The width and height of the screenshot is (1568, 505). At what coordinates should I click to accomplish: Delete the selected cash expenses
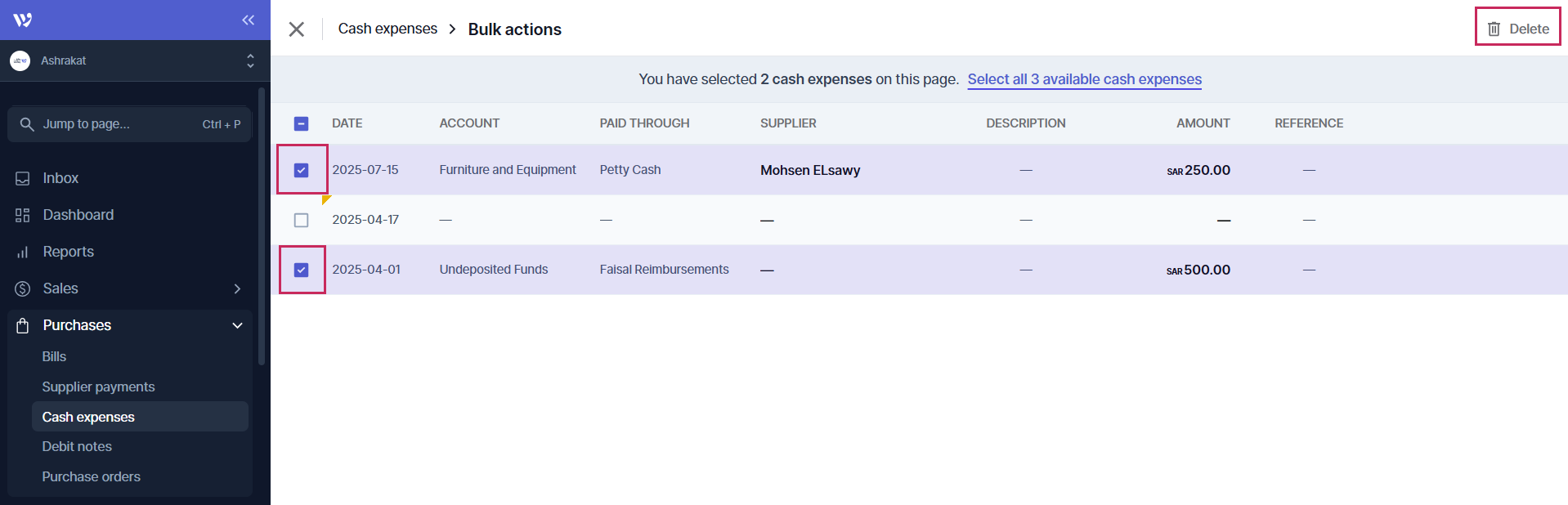[x=1518, y=29]
